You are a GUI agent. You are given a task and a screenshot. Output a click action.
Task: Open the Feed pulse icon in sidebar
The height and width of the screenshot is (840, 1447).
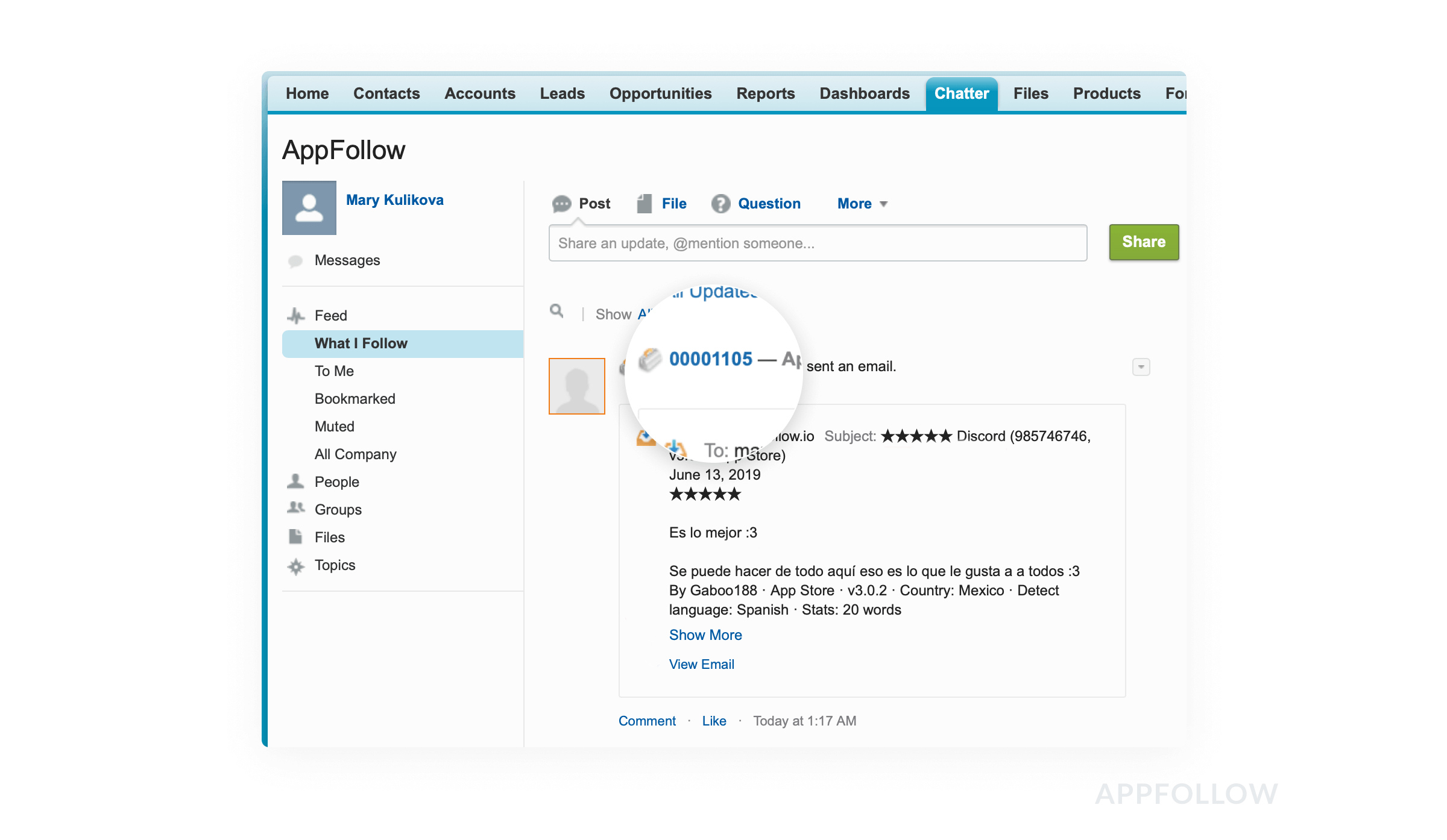coord(295,315)
